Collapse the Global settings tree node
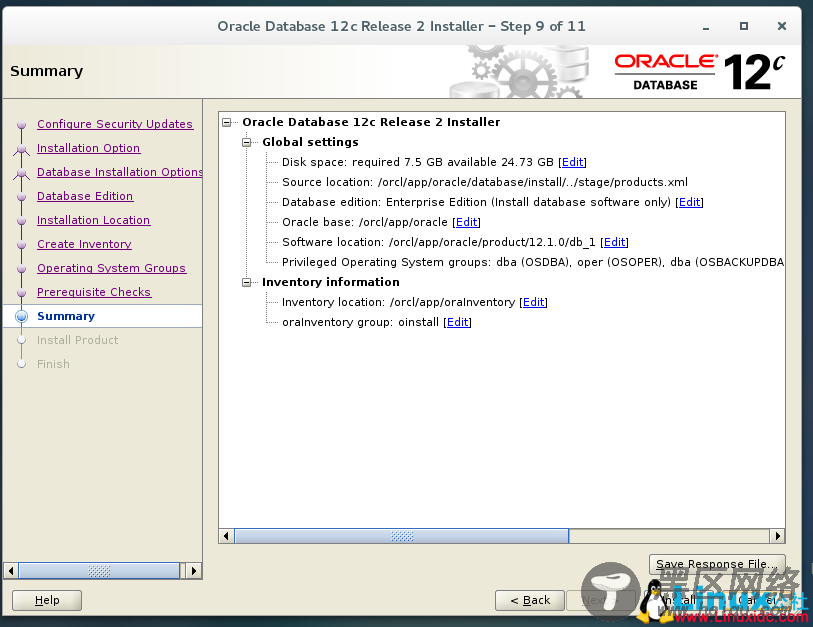The width and height of the screenshot is (813, 627). coord(247,142)
